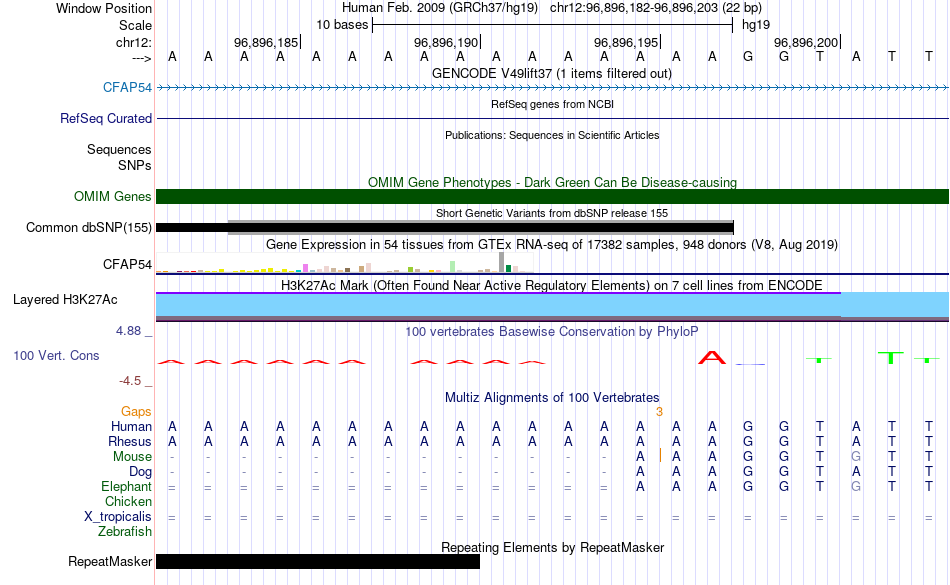Open Multiz Alignments of 100 Vertebrates title

[552, 398]
